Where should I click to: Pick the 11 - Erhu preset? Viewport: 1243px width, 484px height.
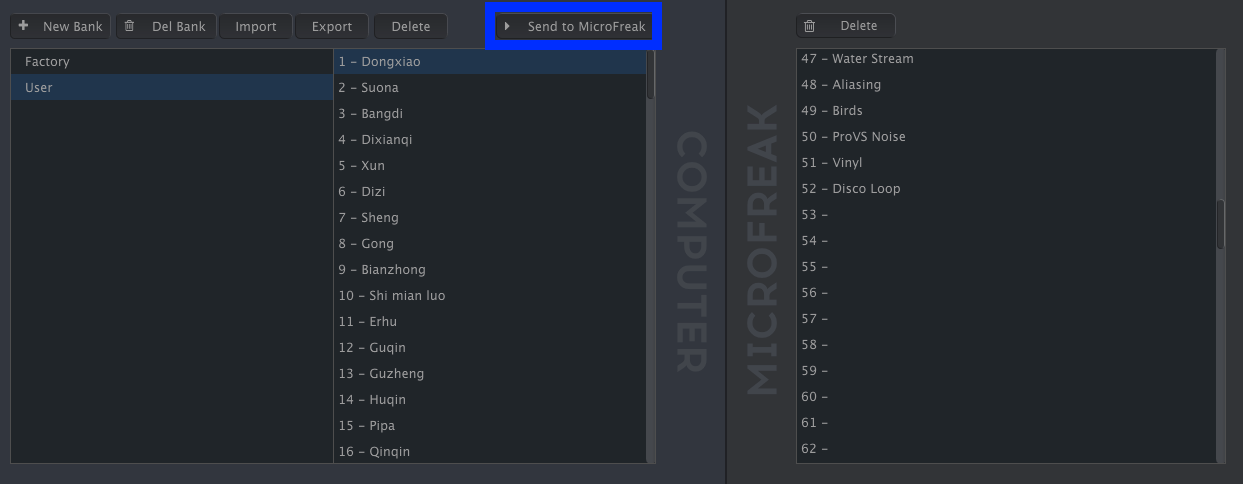pyautogui.click(x=490, y=322)
